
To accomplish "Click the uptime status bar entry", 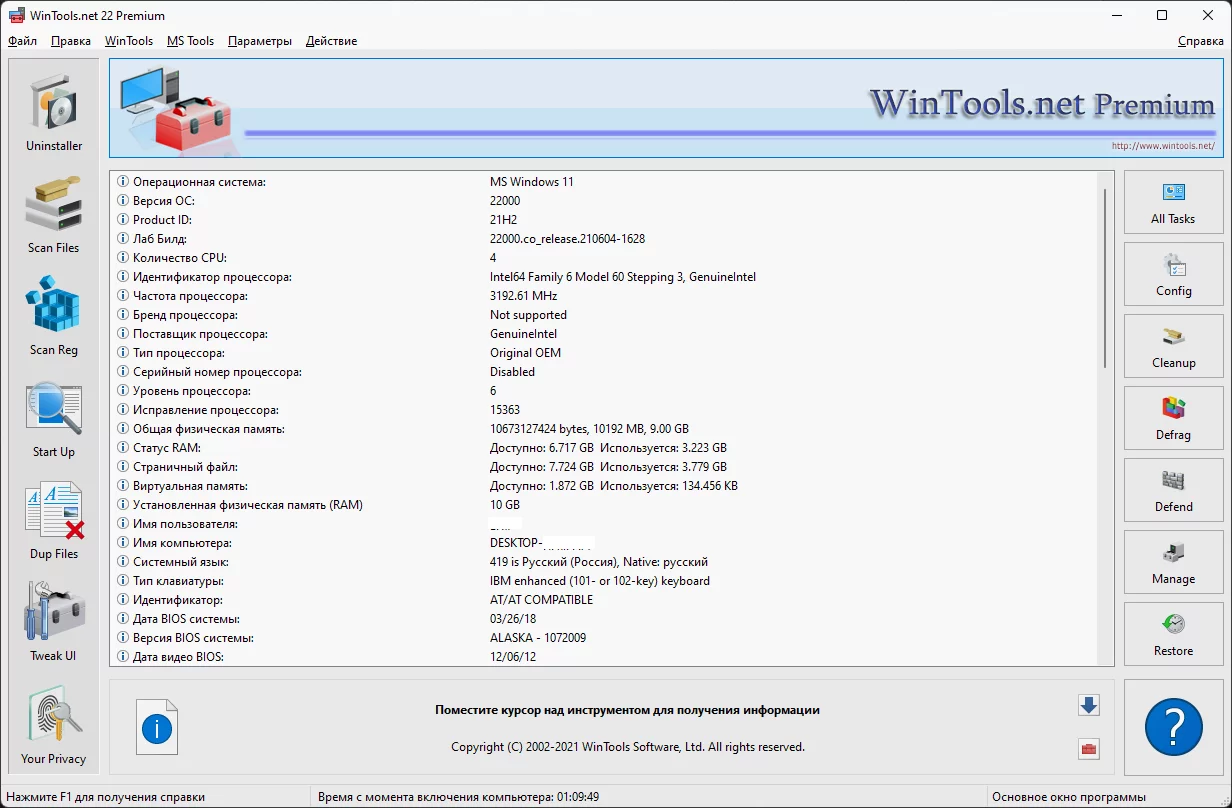I will click(458, 797).
